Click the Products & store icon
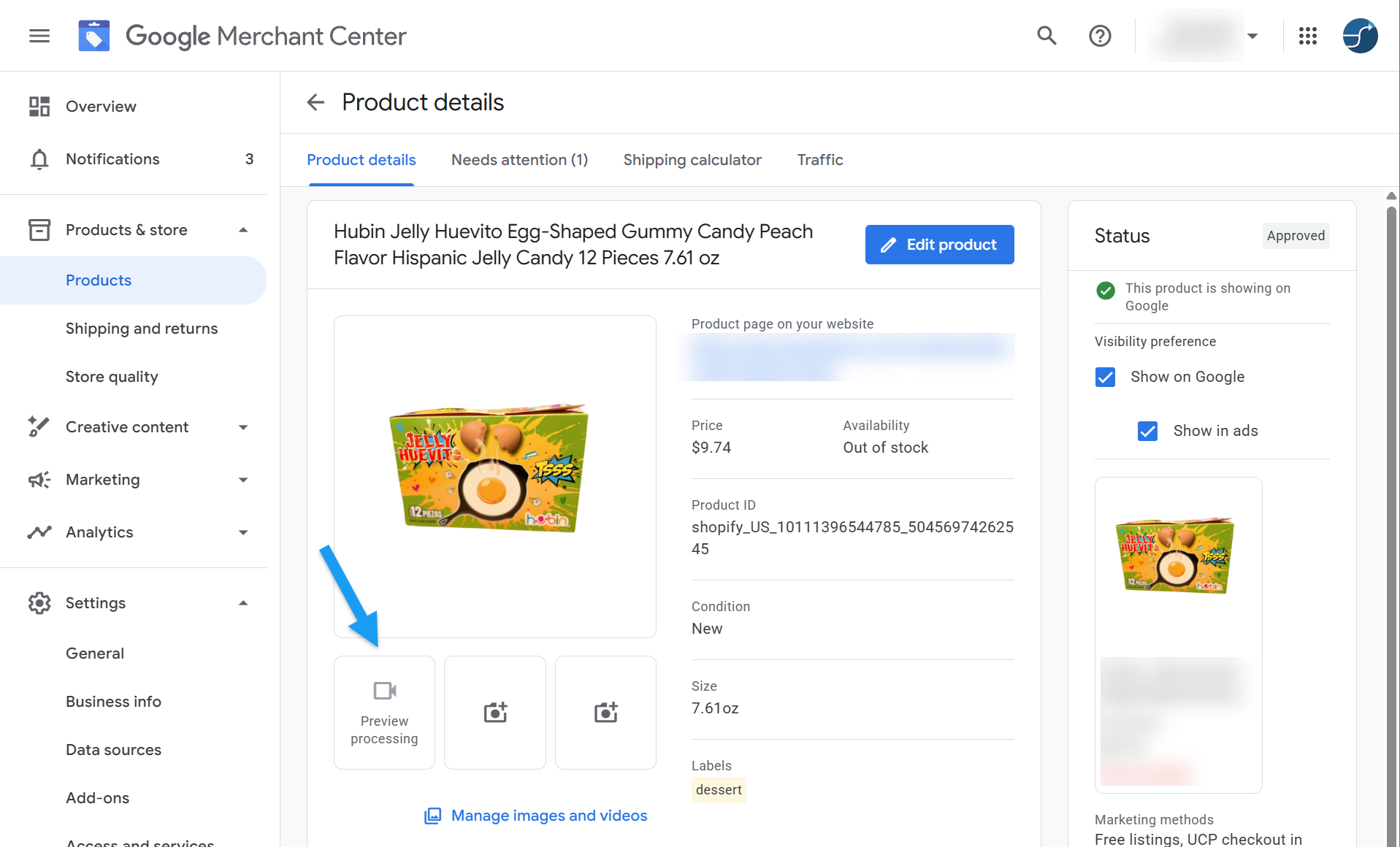Image resolution: width=1400 pixels, height=847 pixels. (x=39, y=230)
